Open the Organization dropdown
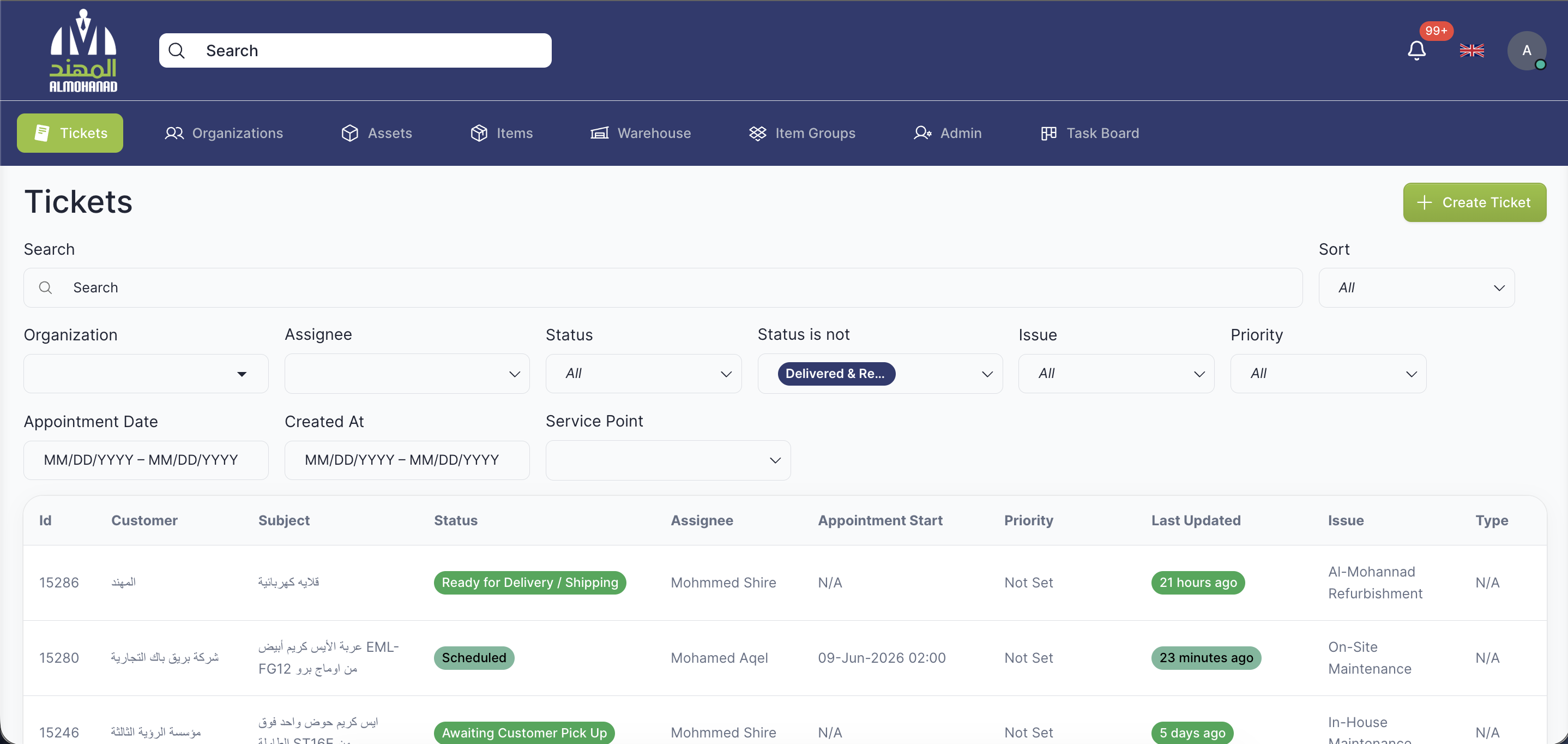The height and width of the screenshot is (744, 1568). pyautogui.click(x=146, y=374)
